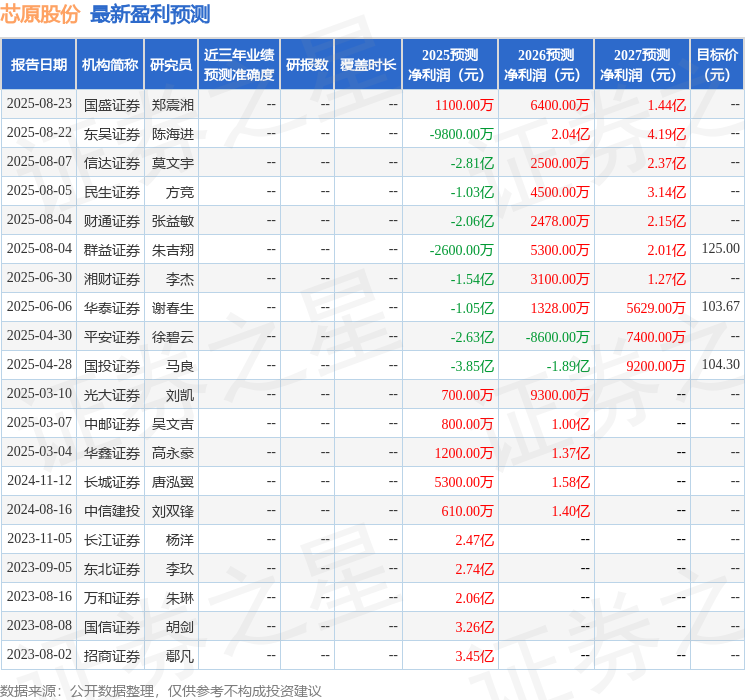Click 长城证券 institution name
The height and width of the screenshot is (700, 745).
[x=112, y=482]
